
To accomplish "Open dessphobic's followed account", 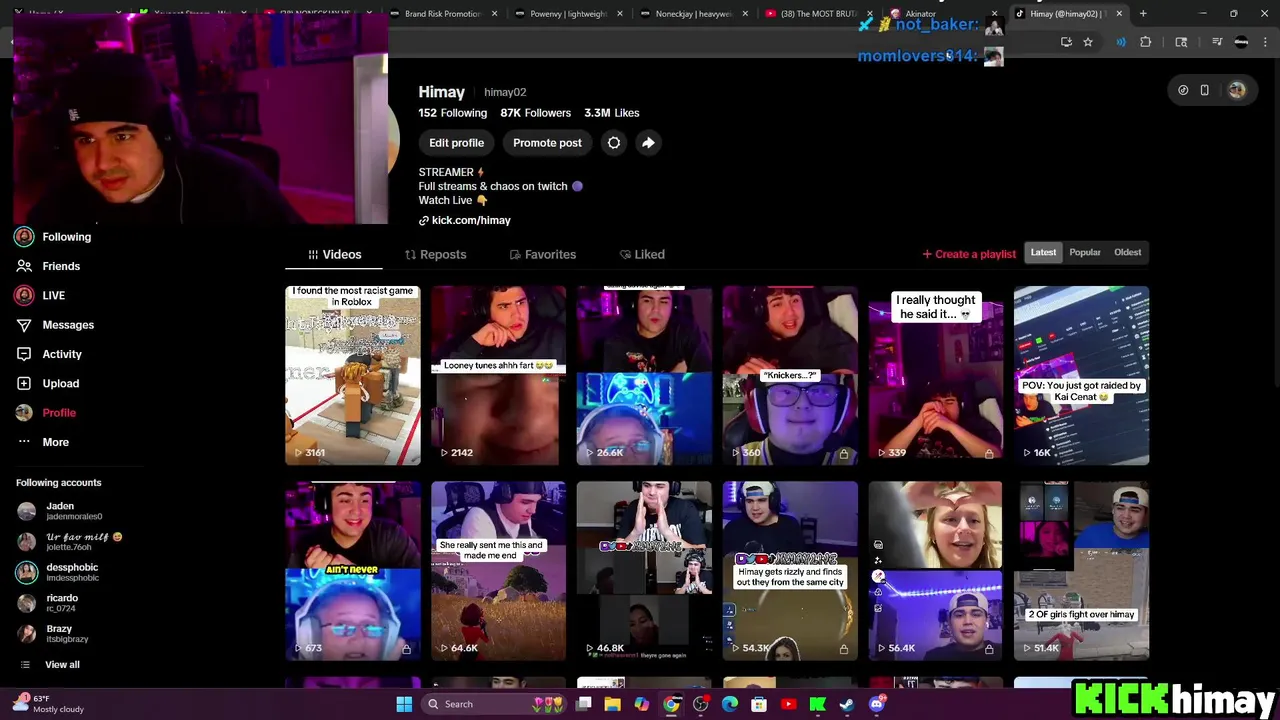I will 58,572.
